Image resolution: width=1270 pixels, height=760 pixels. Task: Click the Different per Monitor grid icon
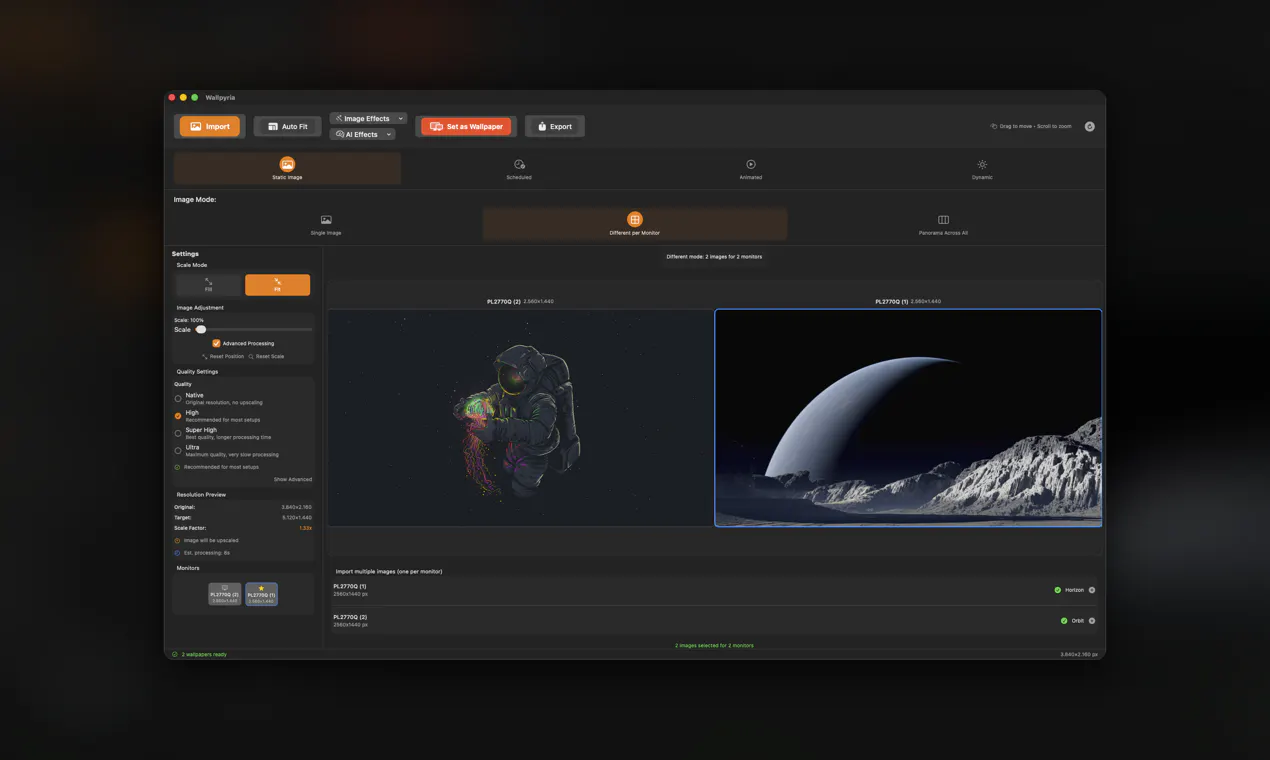[x=634, y=219]
